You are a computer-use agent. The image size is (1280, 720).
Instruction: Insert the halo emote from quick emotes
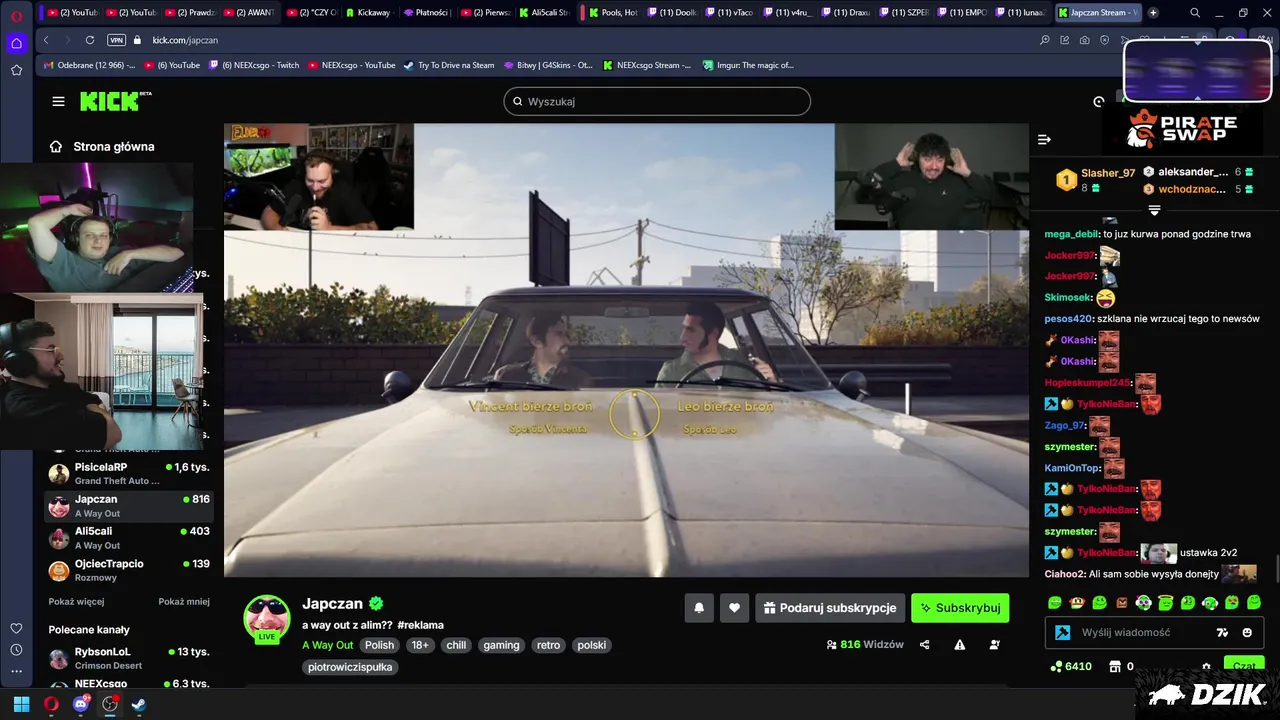coord(1165,602)
